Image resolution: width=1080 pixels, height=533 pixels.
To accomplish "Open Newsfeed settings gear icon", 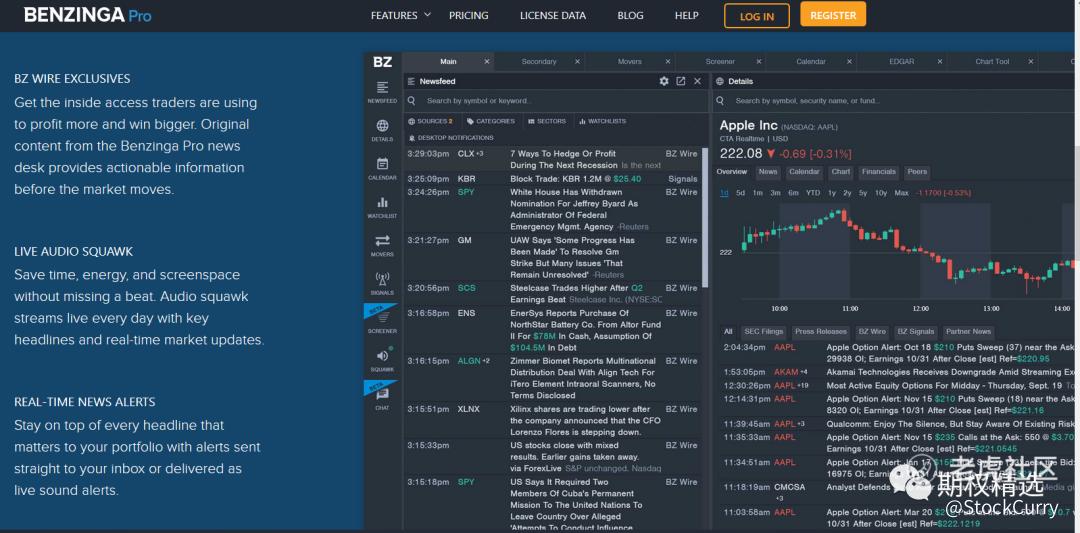I will (x=664, y=81).
